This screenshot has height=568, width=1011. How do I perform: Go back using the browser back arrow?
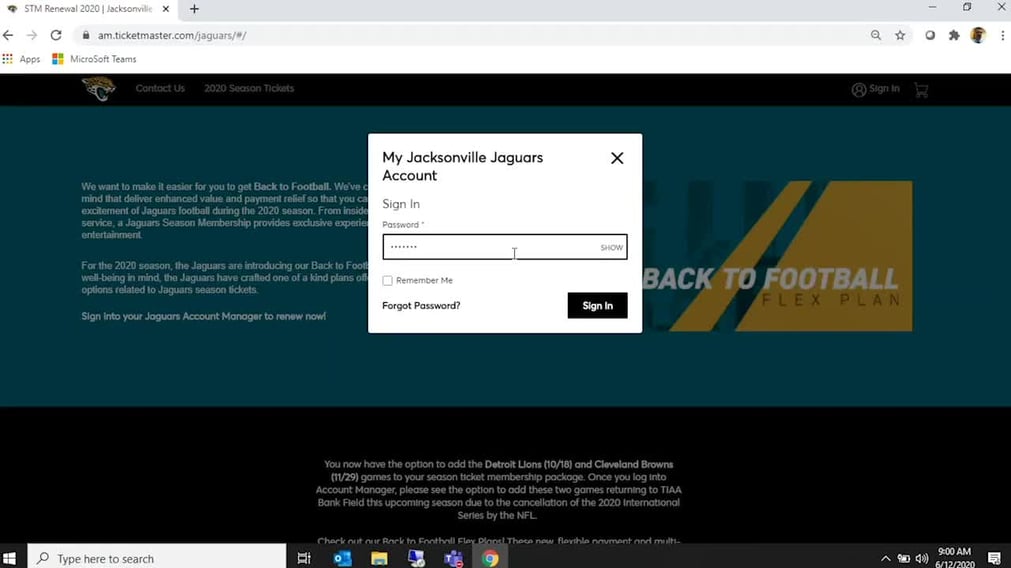coord(8,35)
